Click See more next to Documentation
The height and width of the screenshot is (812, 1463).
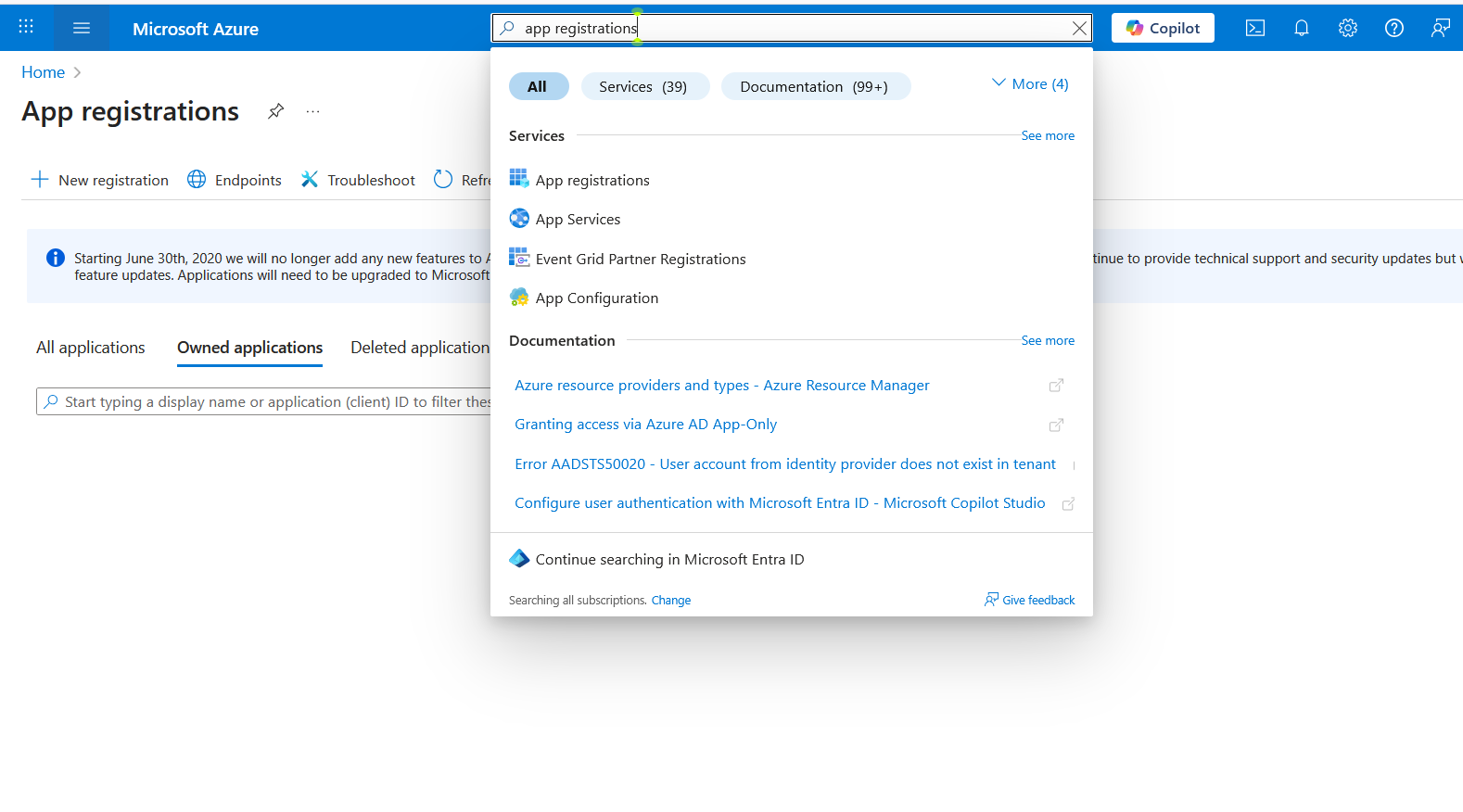click(x=1048, y=340)
